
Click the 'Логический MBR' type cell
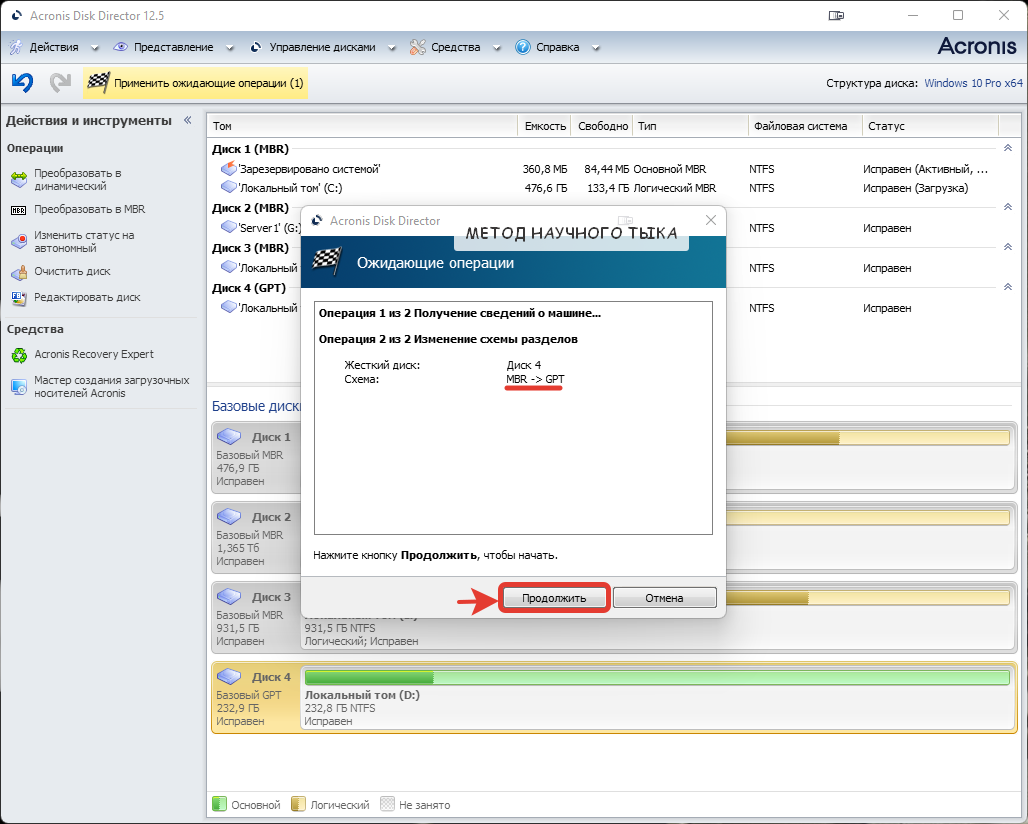(x=675, y=188)
